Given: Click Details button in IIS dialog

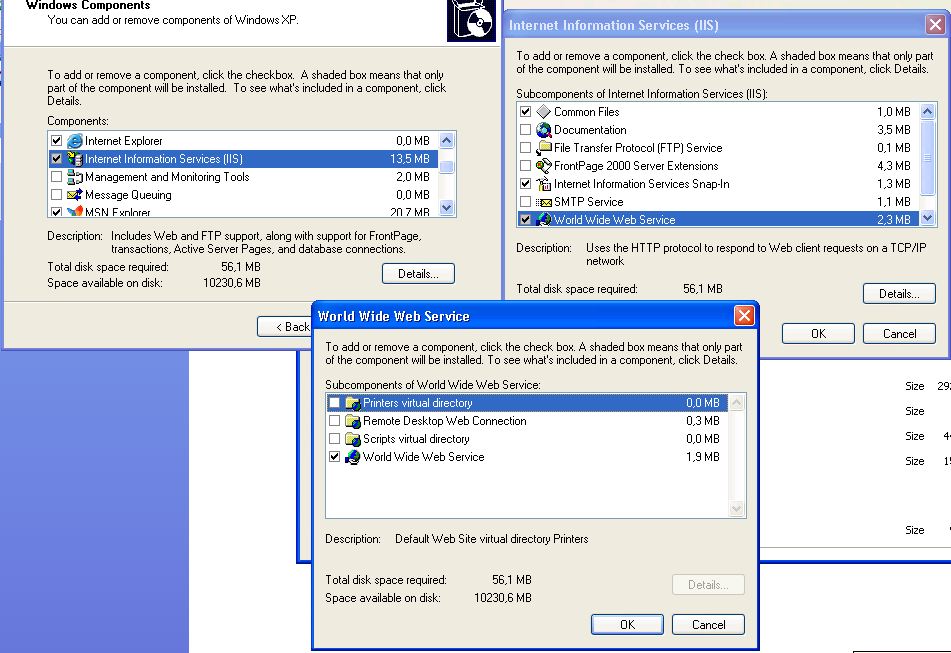Looking at the screenshot, I should [899, 294].
